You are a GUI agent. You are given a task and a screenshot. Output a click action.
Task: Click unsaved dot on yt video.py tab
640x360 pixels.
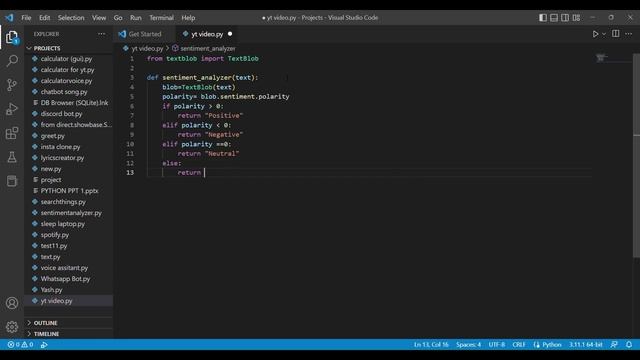(x=230, y=34)
